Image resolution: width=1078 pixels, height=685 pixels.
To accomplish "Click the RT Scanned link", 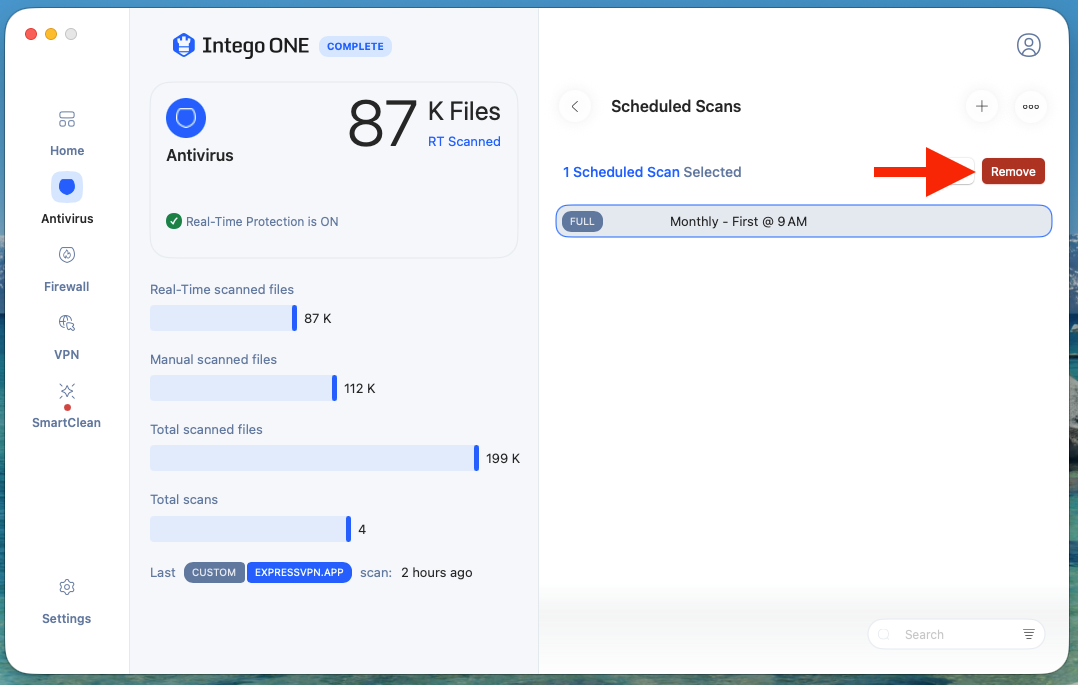I will point(464,142).
